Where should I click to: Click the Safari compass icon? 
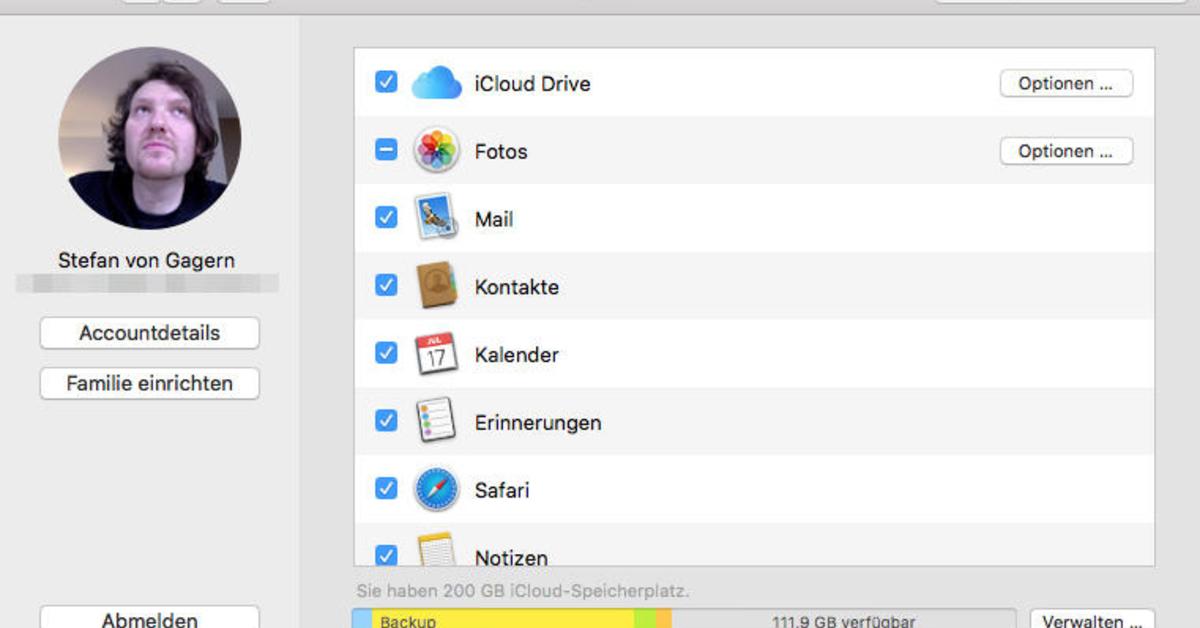tap(436, 489)
